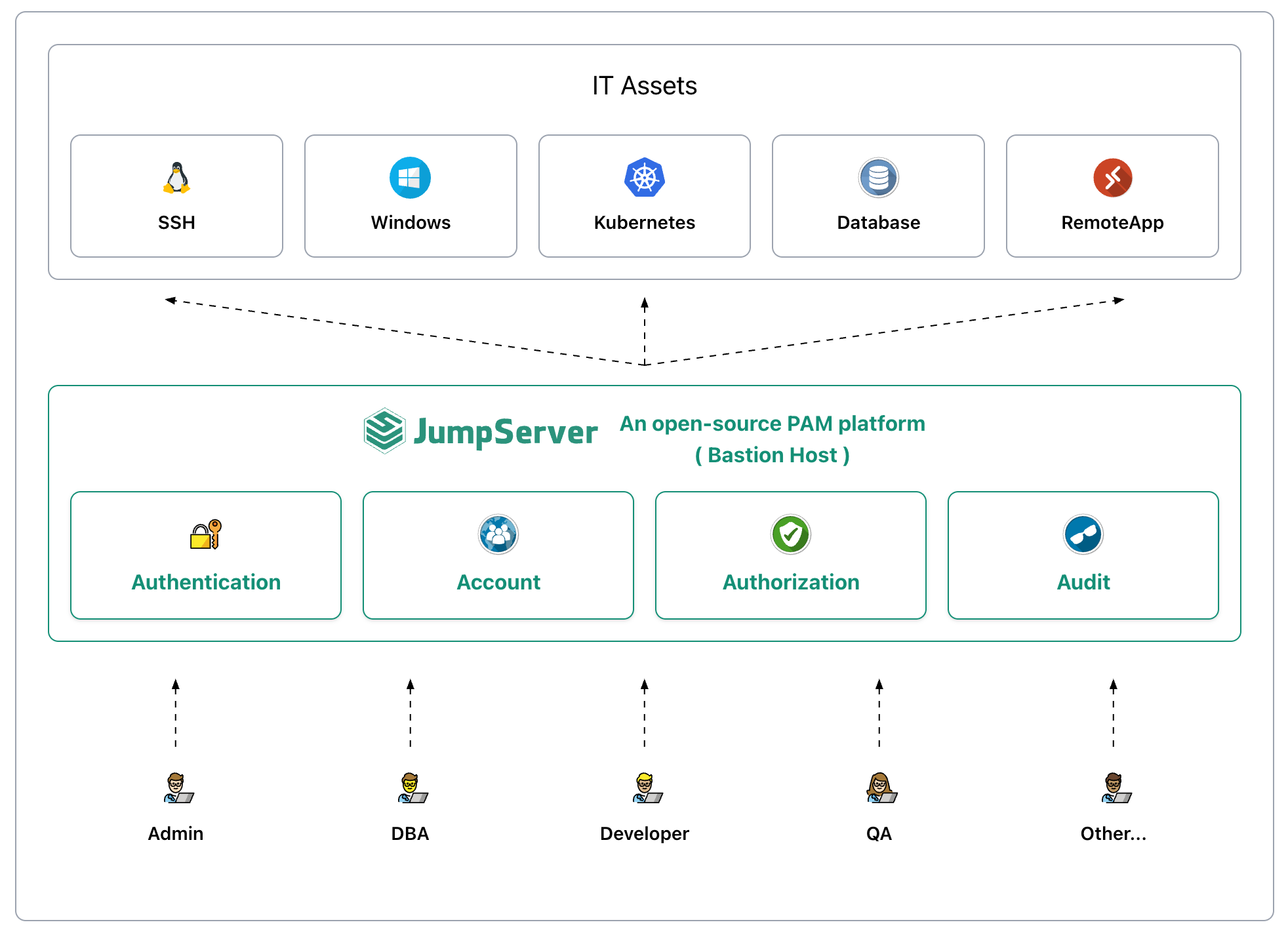Click the green shield Authorization icon
This screenshot has height=935, width=1288.
coord(790,534)
